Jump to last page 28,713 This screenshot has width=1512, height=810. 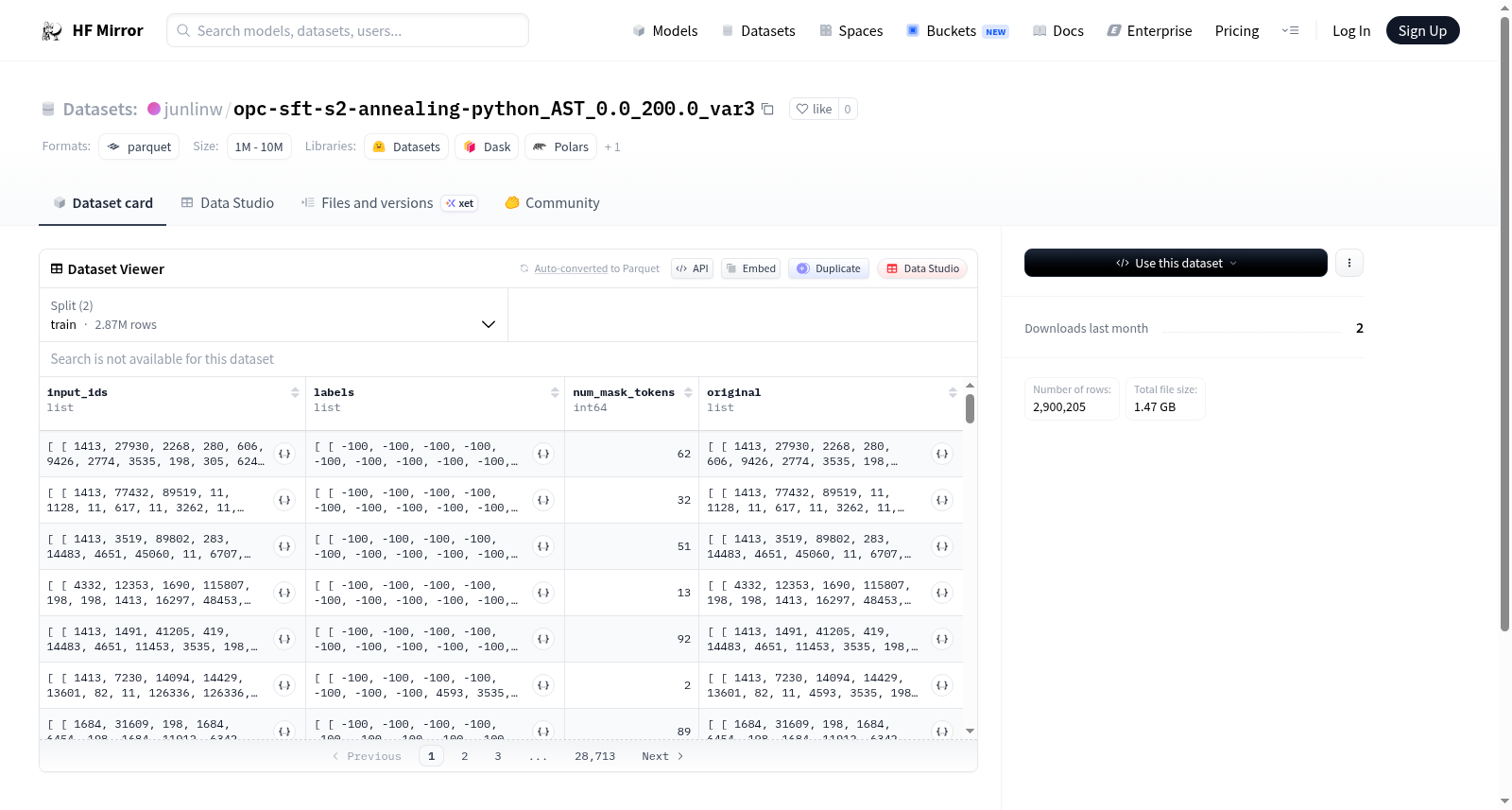[x=595, y=756]
